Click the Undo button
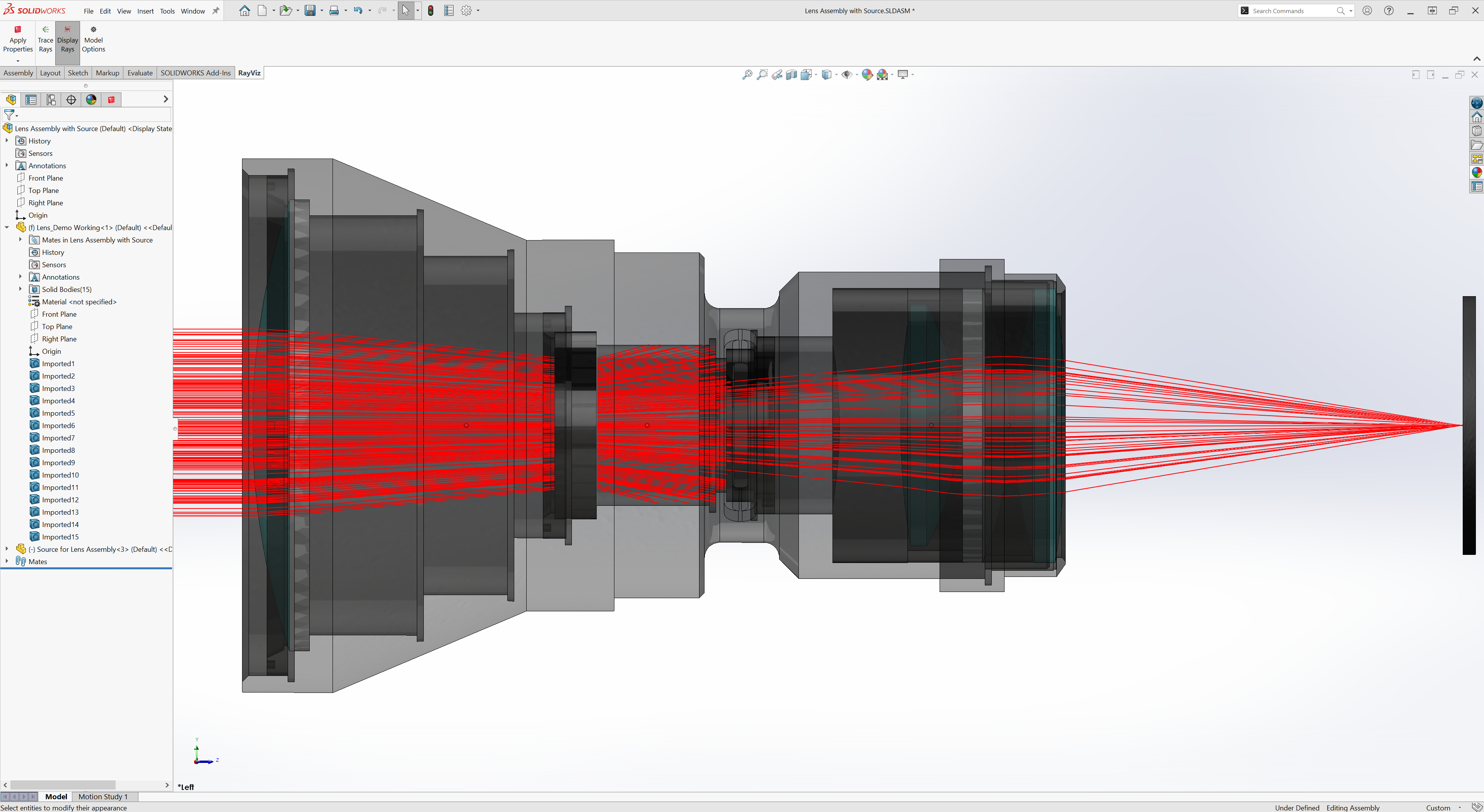The height and width of the screenshot is (812, 1484). point(358,10)
